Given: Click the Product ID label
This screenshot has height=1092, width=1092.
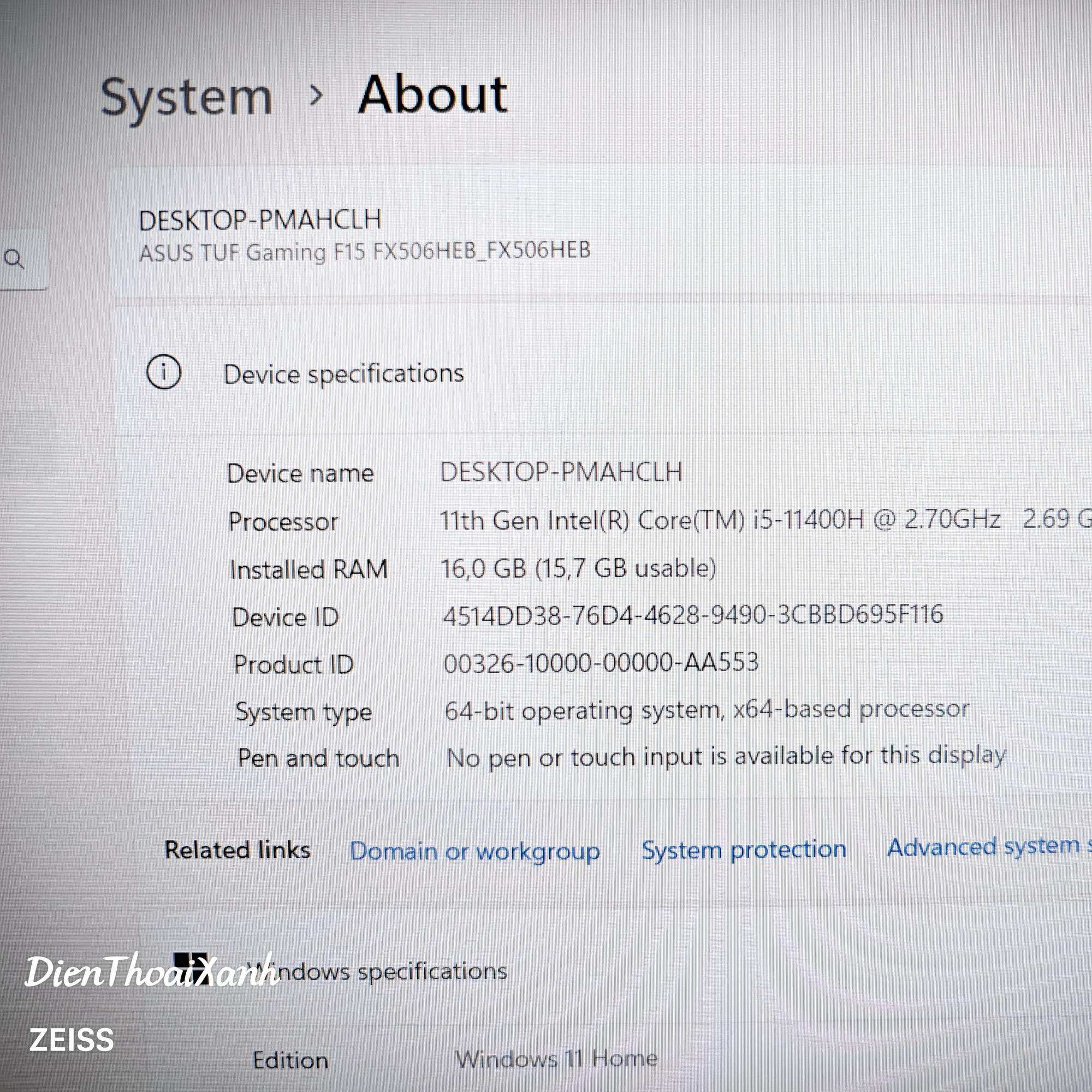Looking at the screenshot, I should click(x=293, y=664).
